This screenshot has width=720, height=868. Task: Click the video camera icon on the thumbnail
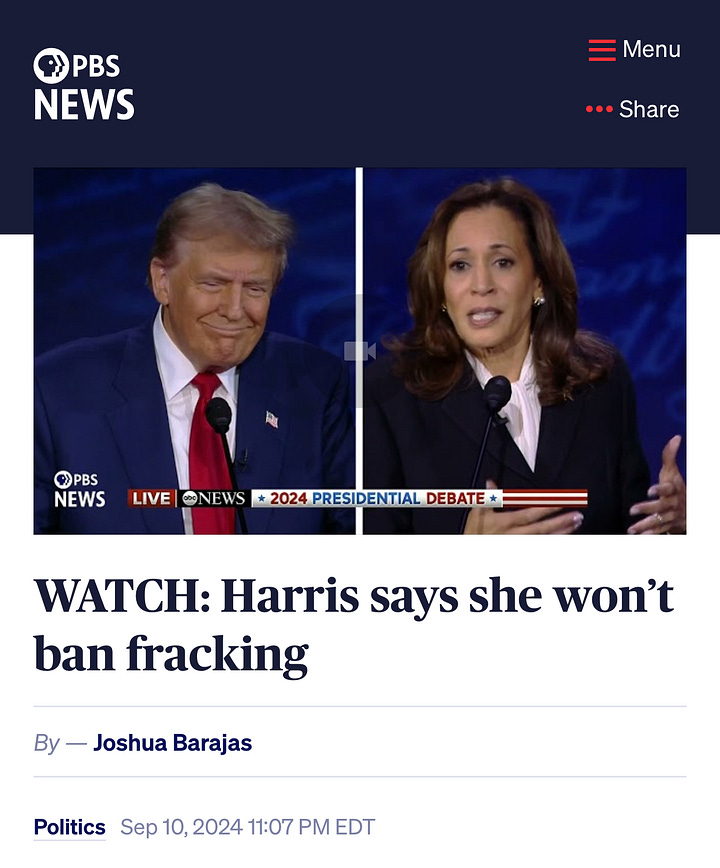pos(360,351)
